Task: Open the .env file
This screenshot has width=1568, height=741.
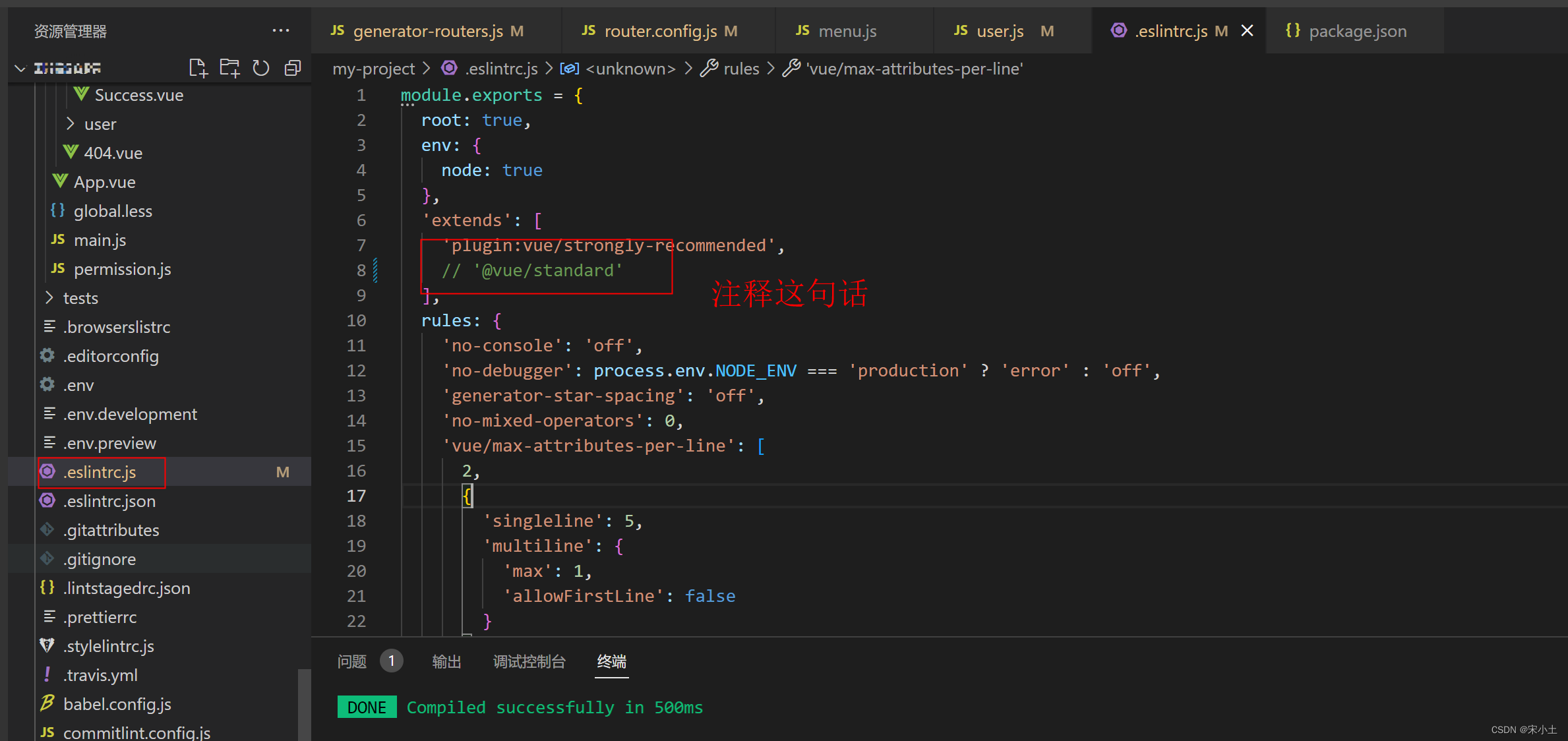Action: tap(78, 385)
